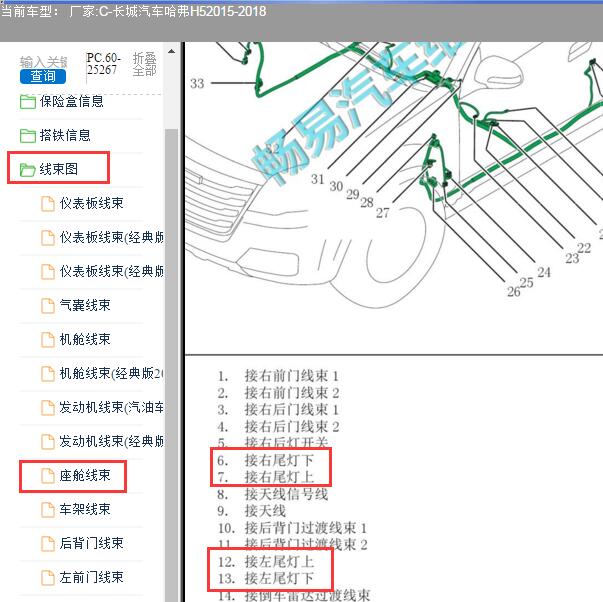Screen dimensions: 603x602
Task: Click connector number 30 in the diagram
Action: click(336, 186)
